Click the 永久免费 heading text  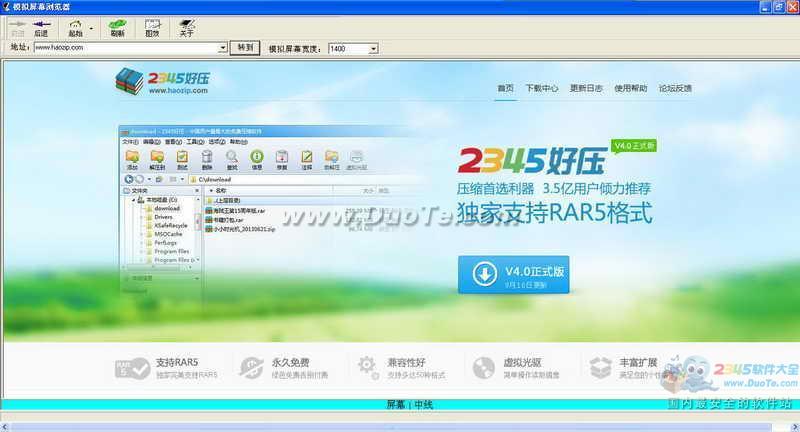290,363
